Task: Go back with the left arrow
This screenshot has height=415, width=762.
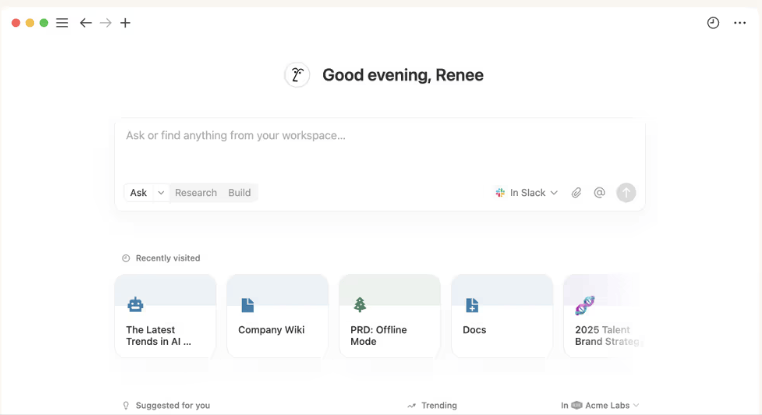Action: pyautogui.click(x=86, y=23)
